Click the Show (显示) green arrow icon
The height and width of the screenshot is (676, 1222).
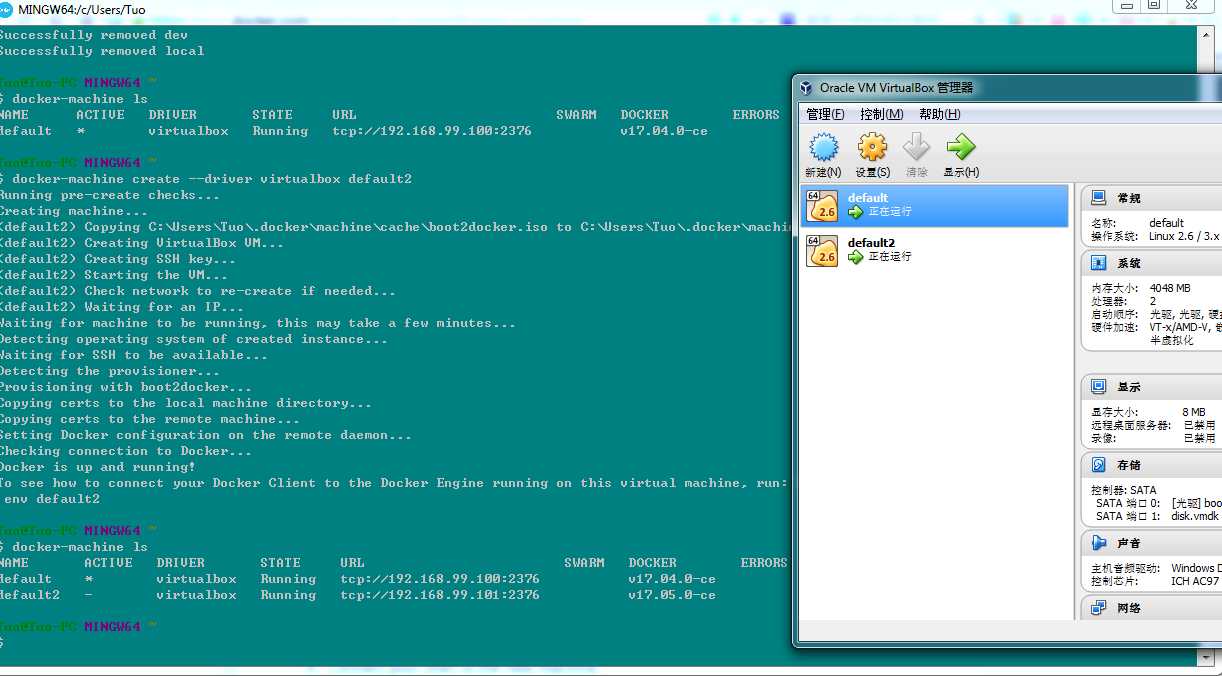click(961, 148)
